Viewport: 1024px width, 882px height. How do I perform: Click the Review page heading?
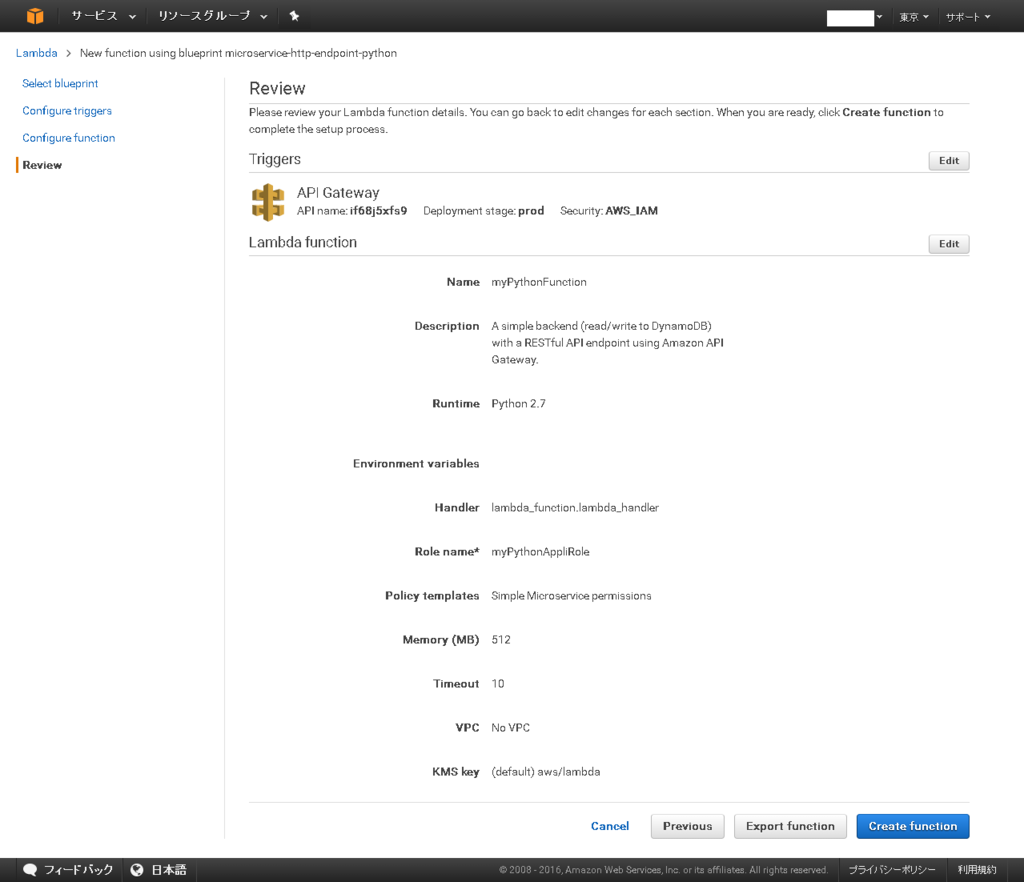pos(277,88)
